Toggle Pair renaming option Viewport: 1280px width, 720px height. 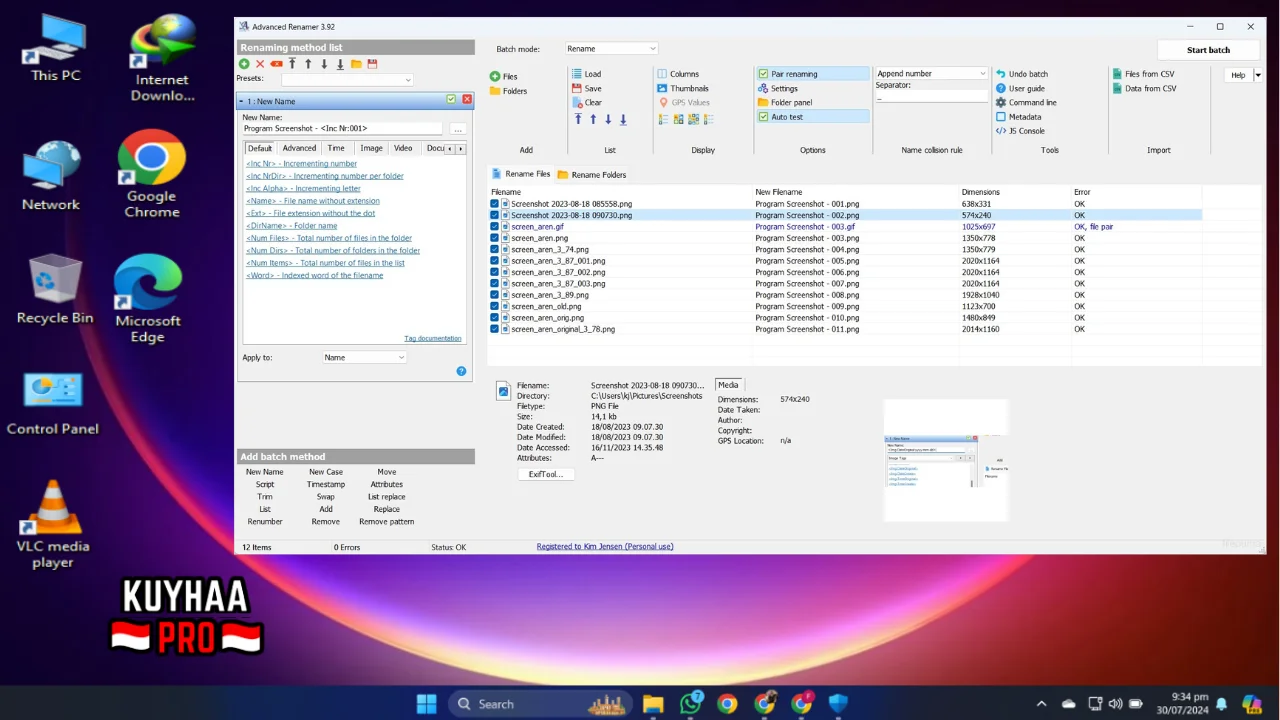(812, 74)
